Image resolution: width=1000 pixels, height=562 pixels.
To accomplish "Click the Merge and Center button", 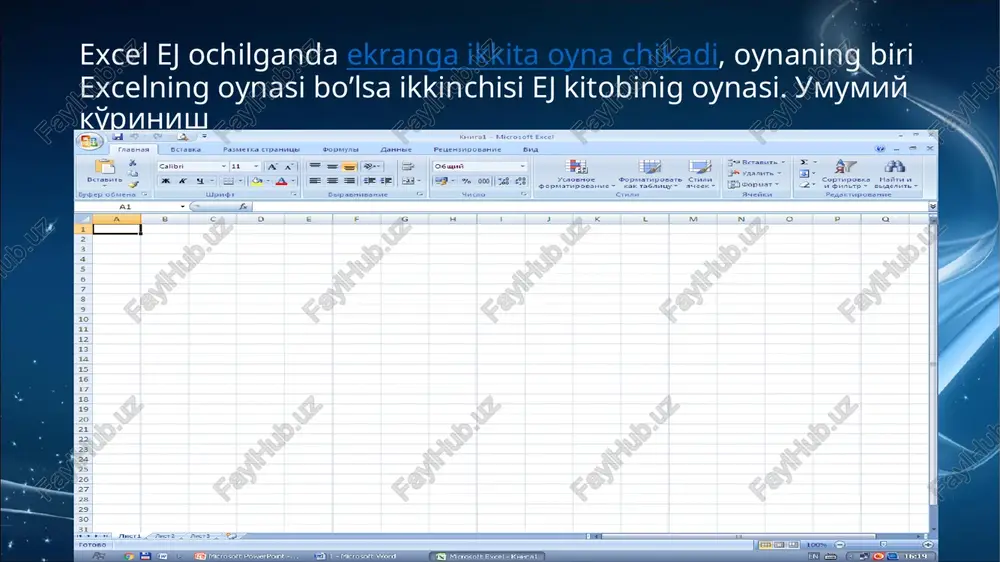I will [410, 181].
